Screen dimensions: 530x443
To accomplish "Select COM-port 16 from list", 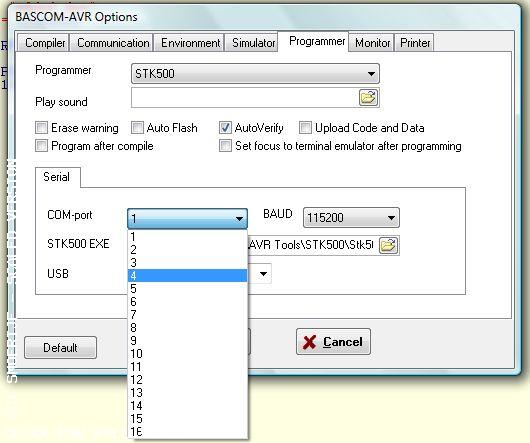I will (188, 432).
